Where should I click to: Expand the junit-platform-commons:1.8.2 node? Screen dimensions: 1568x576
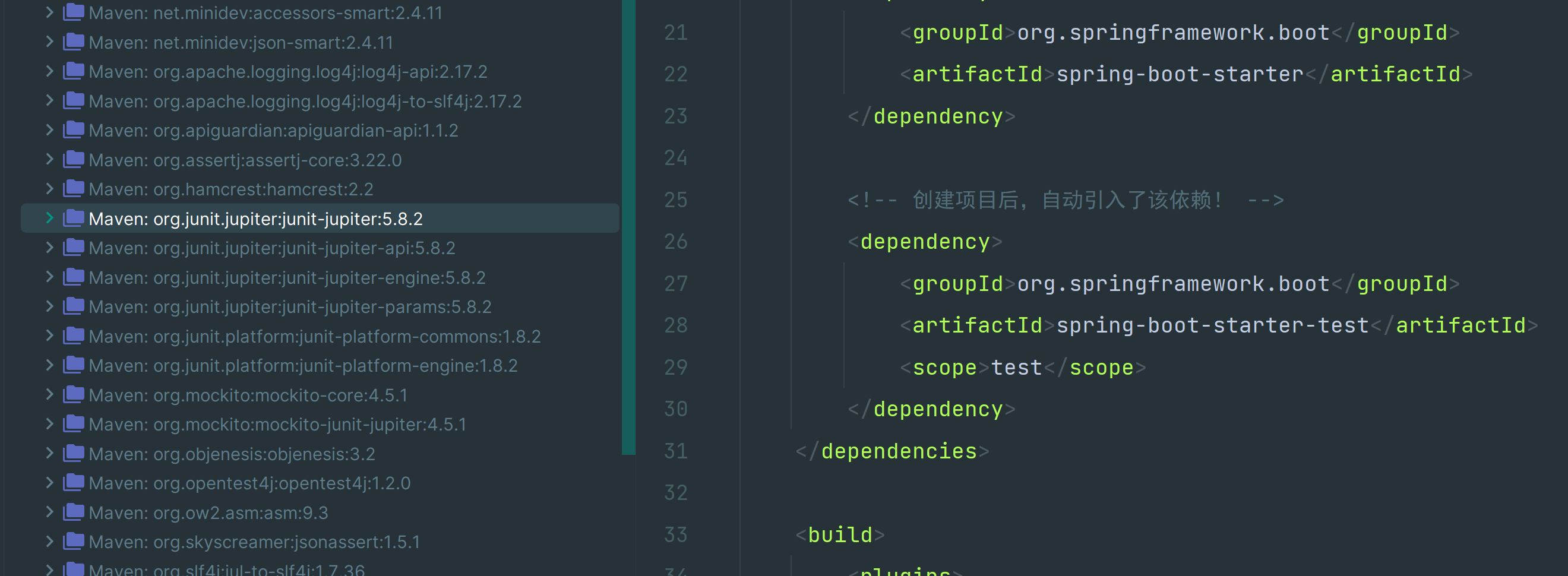[x=50, y=336]
